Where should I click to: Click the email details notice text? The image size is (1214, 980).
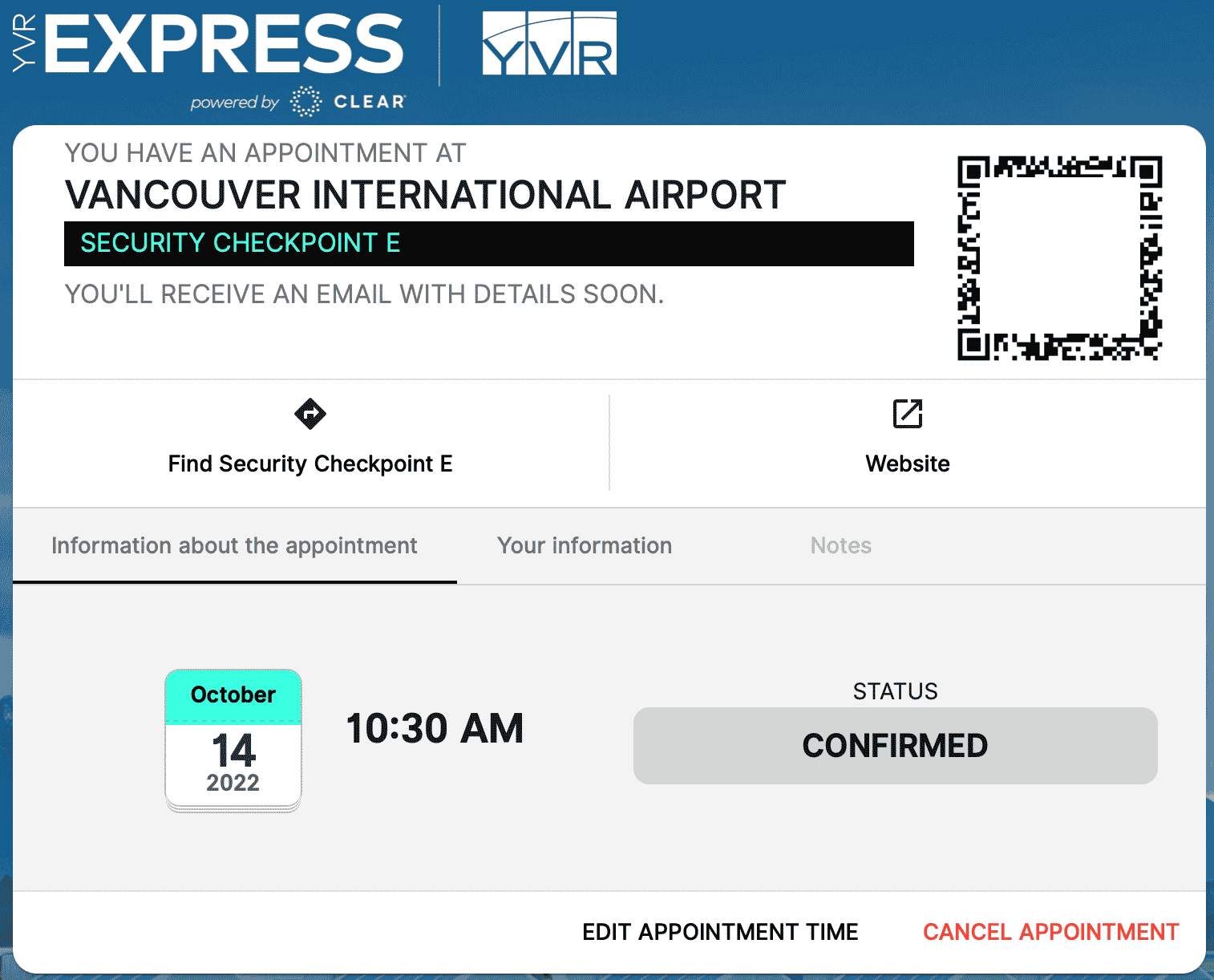tap(364, 294)
